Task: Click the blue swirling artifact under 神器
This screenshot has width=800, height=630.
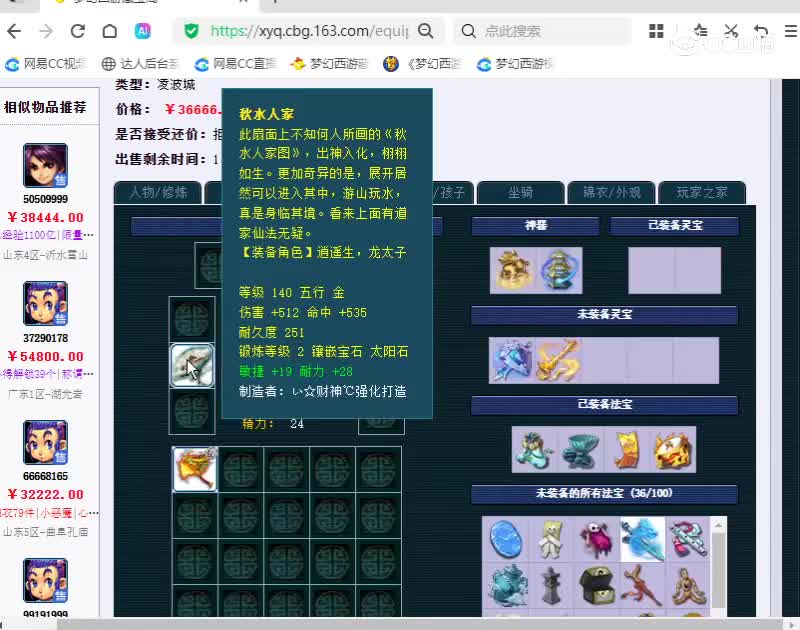Action: click(x=559, y=270)
